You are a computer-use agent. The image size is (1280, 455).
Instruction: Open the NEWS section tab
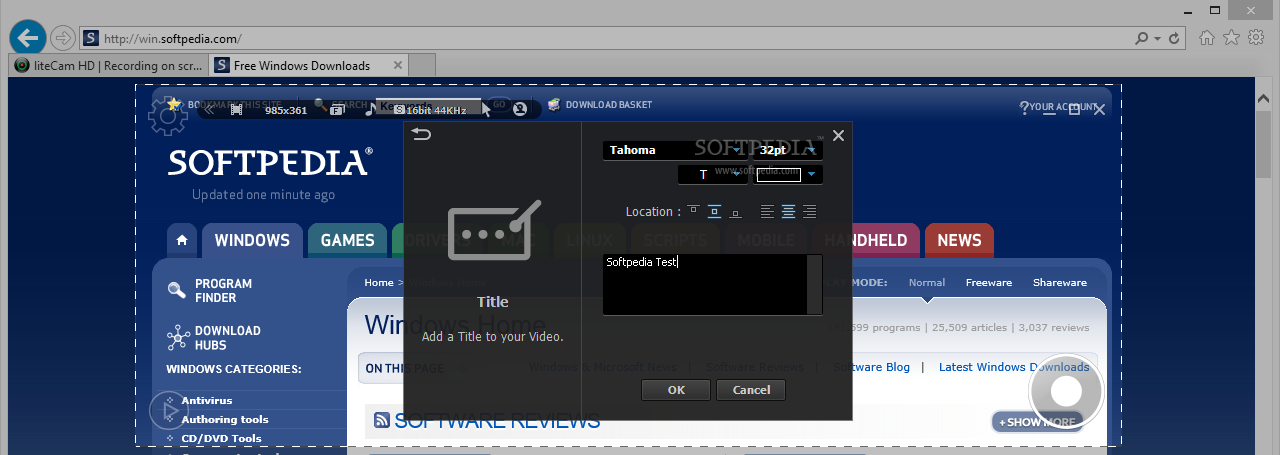959,240
